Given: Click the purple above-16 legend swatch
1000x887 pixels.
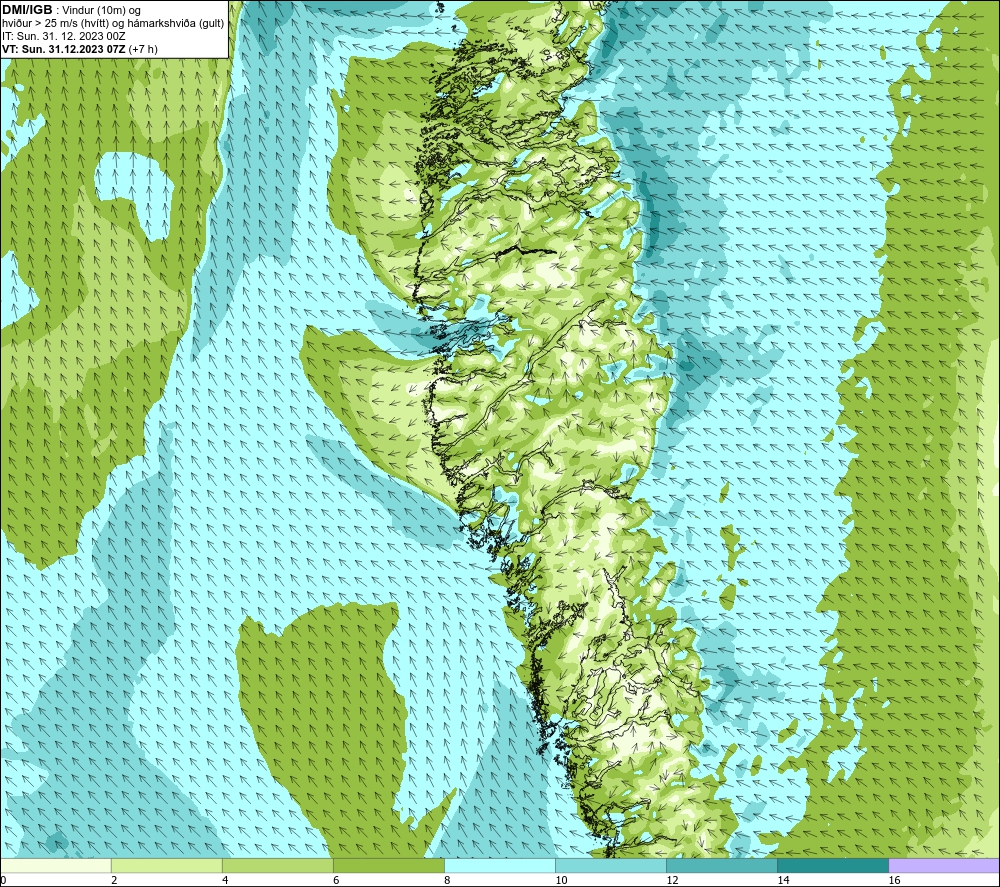Looking at the screenshot, I should (x=944, y=865).
